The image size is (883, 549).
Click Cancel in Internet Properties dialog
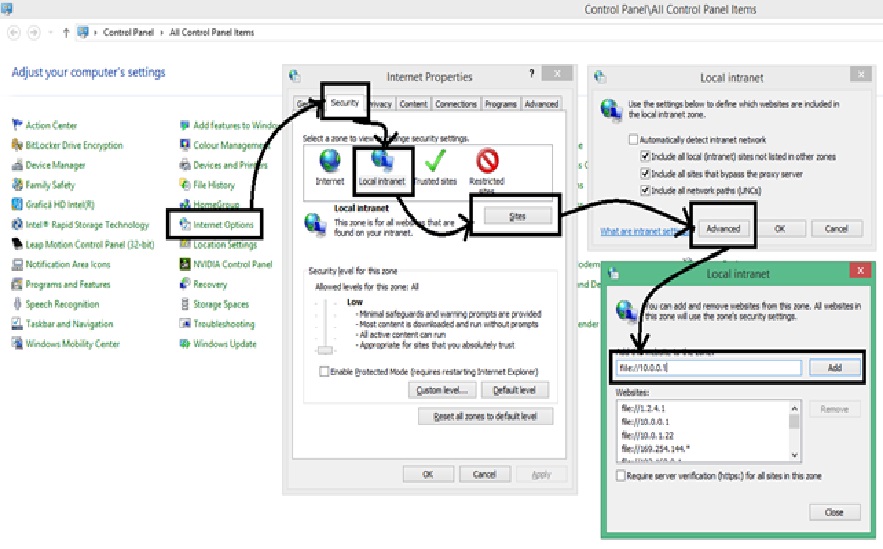485,475
